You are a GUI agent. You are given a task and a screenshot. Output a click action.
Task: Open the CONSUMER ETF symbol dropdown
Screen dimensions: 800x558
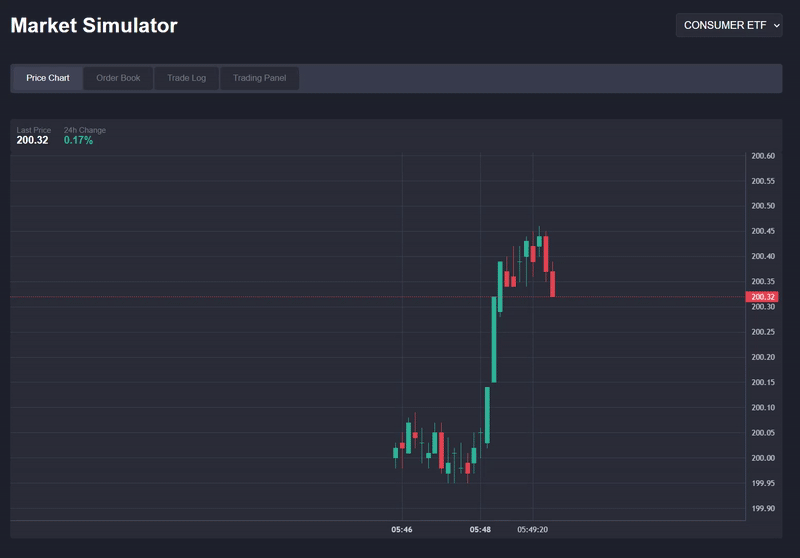pos(729,25)
